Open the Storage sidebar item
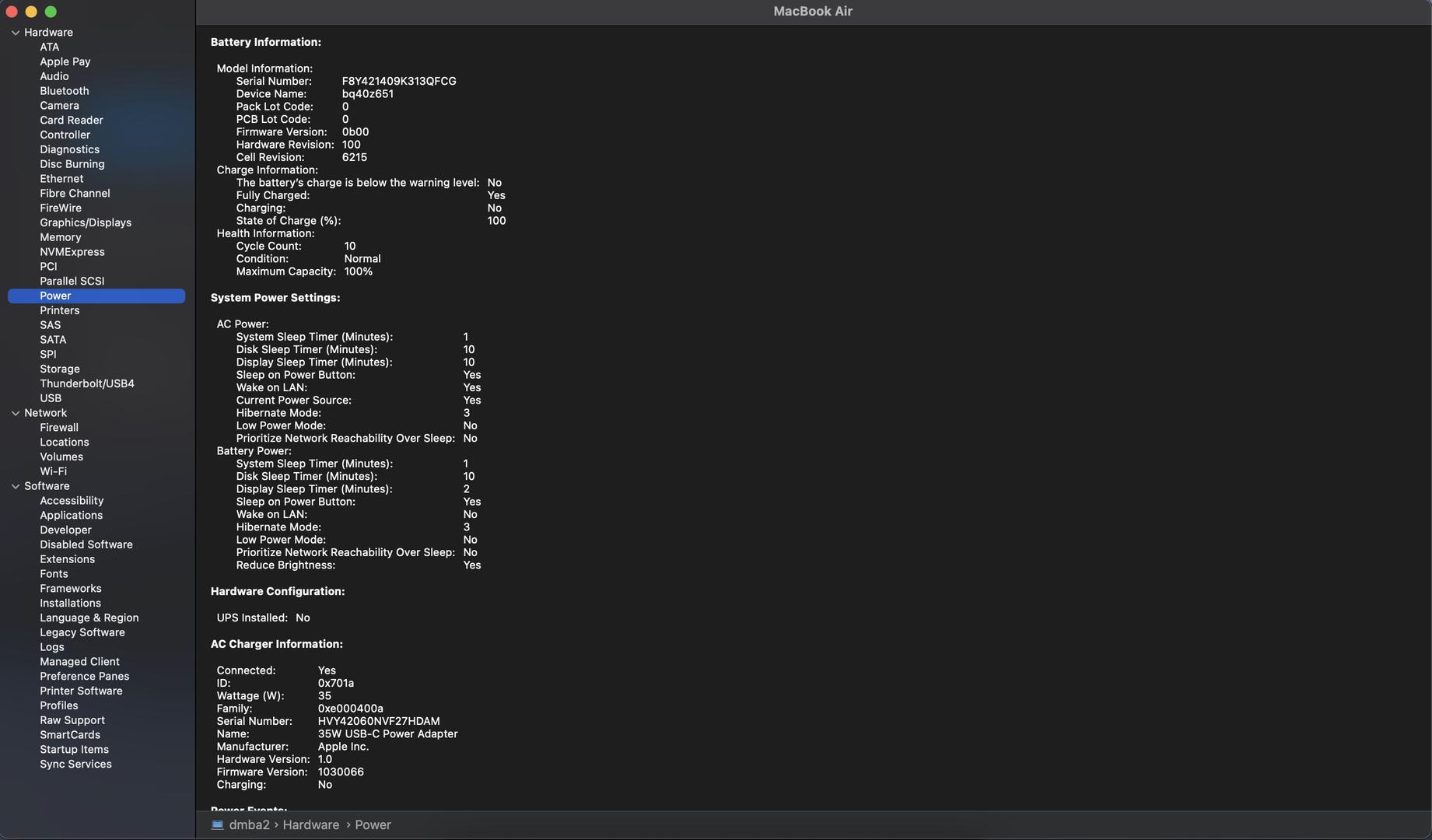 (x=59, y=369)
